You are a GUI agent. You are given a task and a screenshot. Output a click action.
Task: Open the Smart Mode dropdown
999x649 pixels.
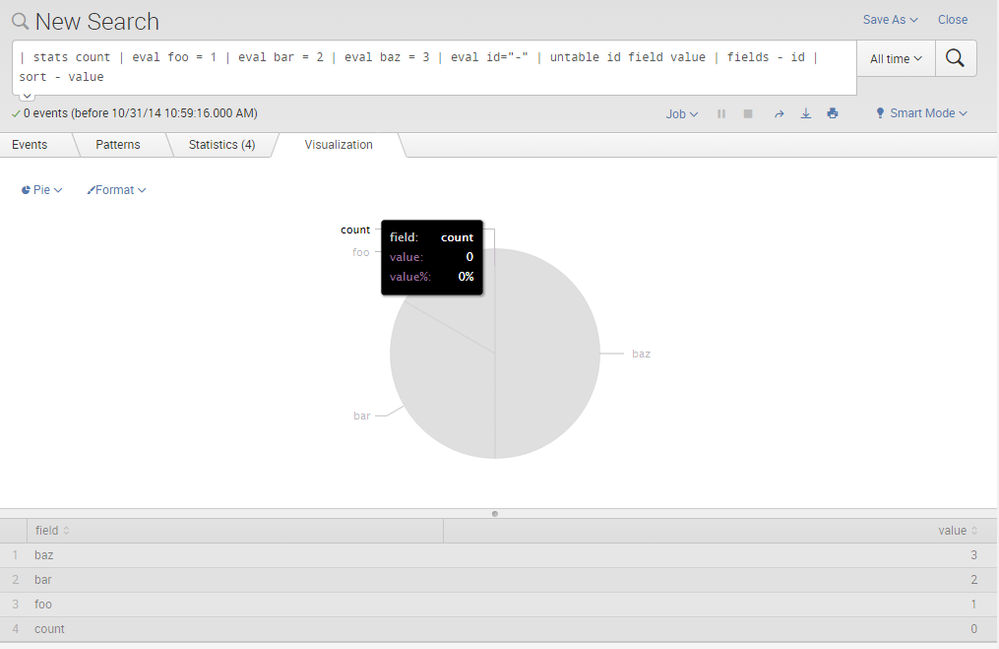point(921,114)
